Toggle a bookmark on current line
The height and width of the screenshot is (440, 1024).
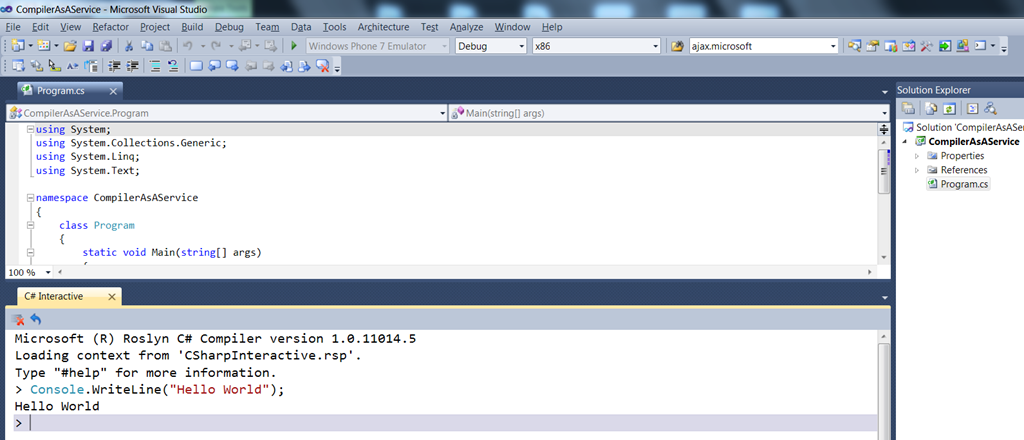point(196,65)
